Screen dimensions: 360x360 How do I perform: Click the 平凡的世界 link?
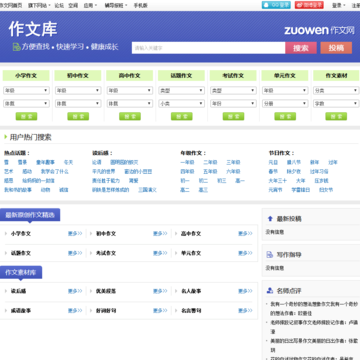pyautogui.click(x=103, y=172)
